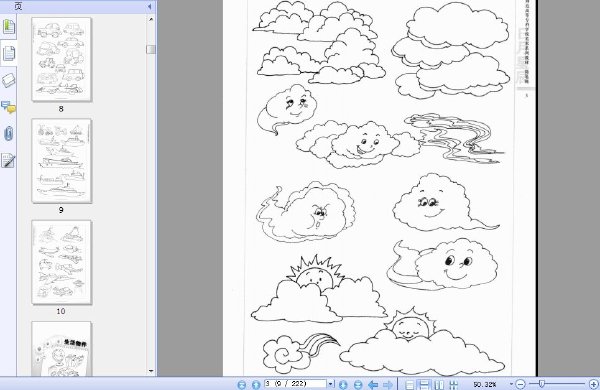Open the Comments panel speech-bubble icon
Screen dimensions: 600x390
click(8, 107)
